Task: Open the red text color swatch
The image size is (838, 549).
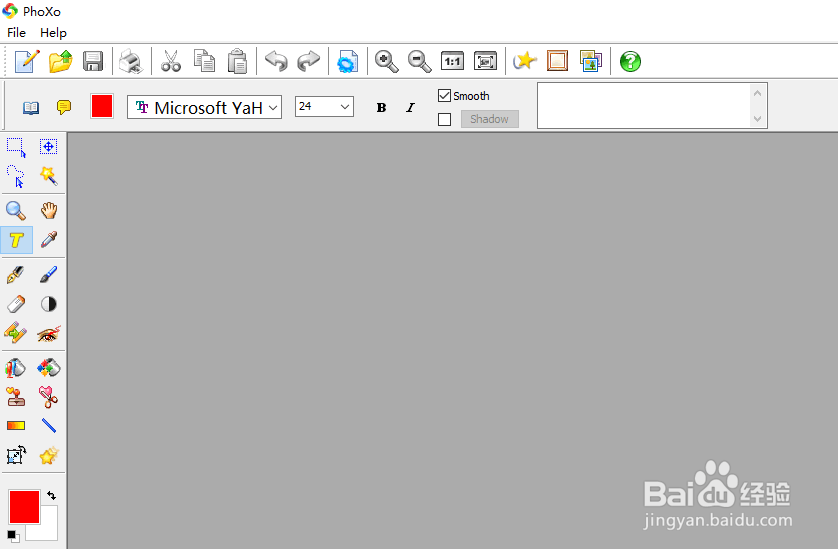Action: point(102,106)
